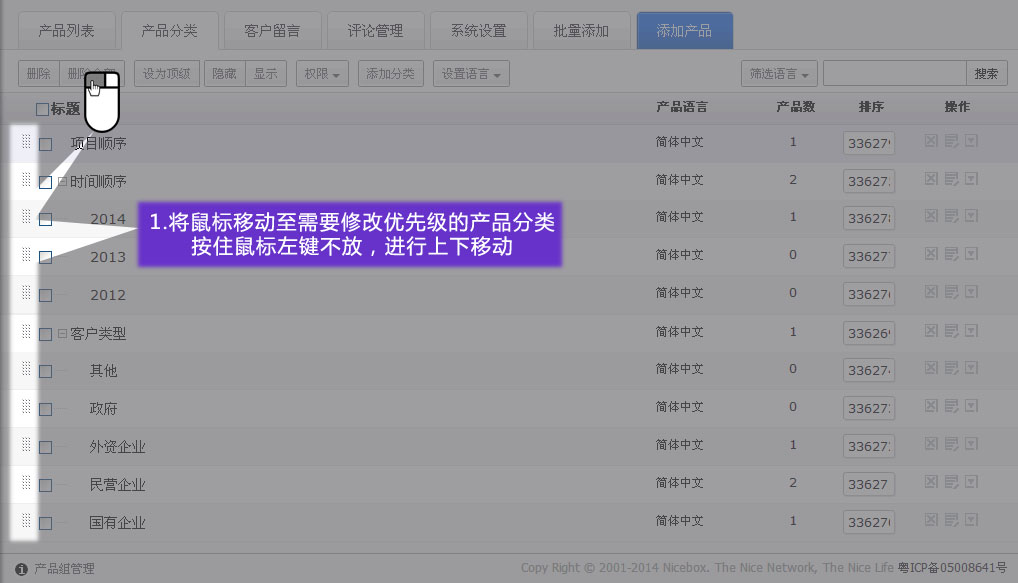
Task: Switch to the 产品列表 tab
Action: coord(67,31)
